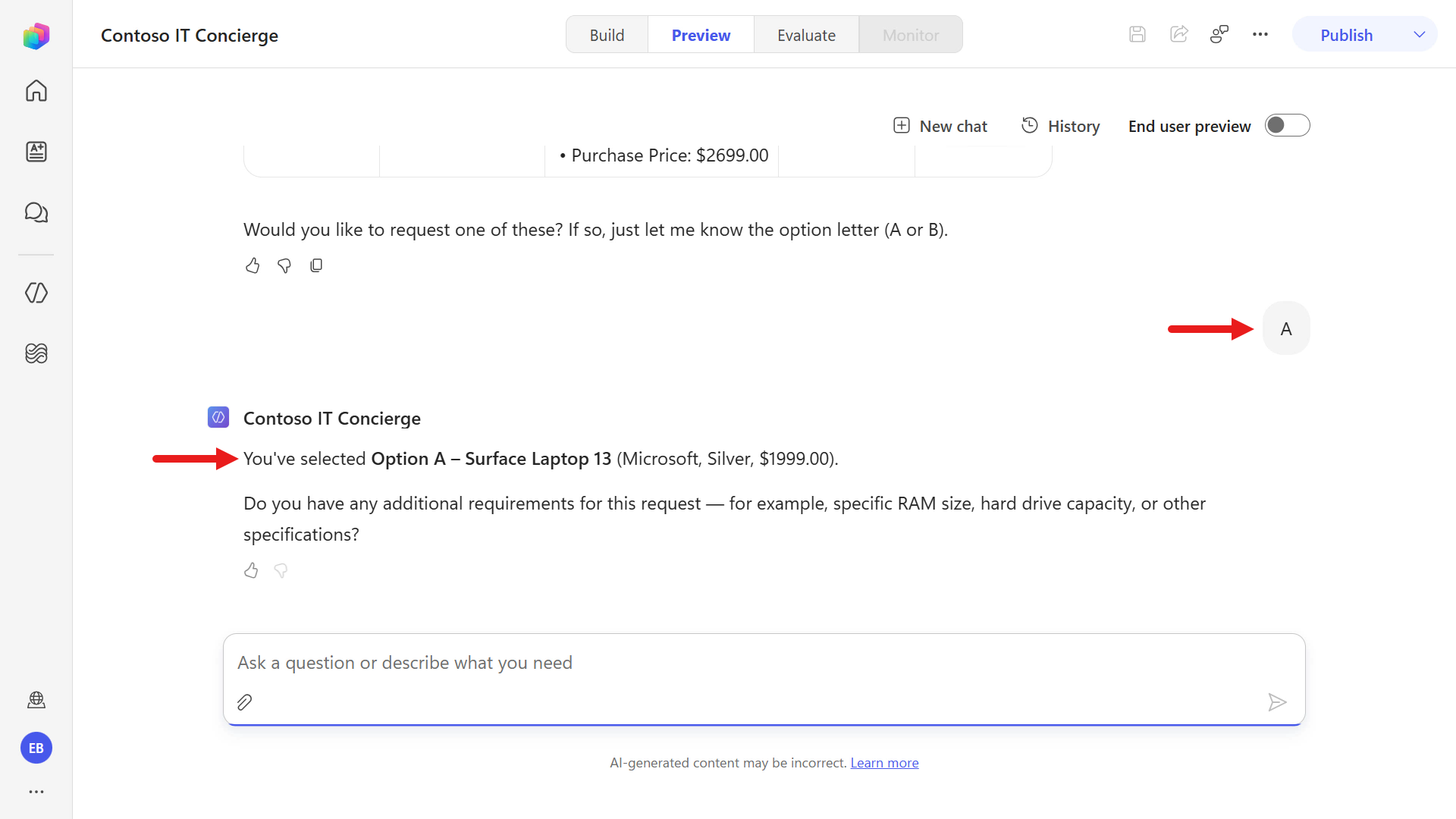This screenshot has height=819, width=1456.
Task: Open the EB user account avatar
Action: pos(36,748)
